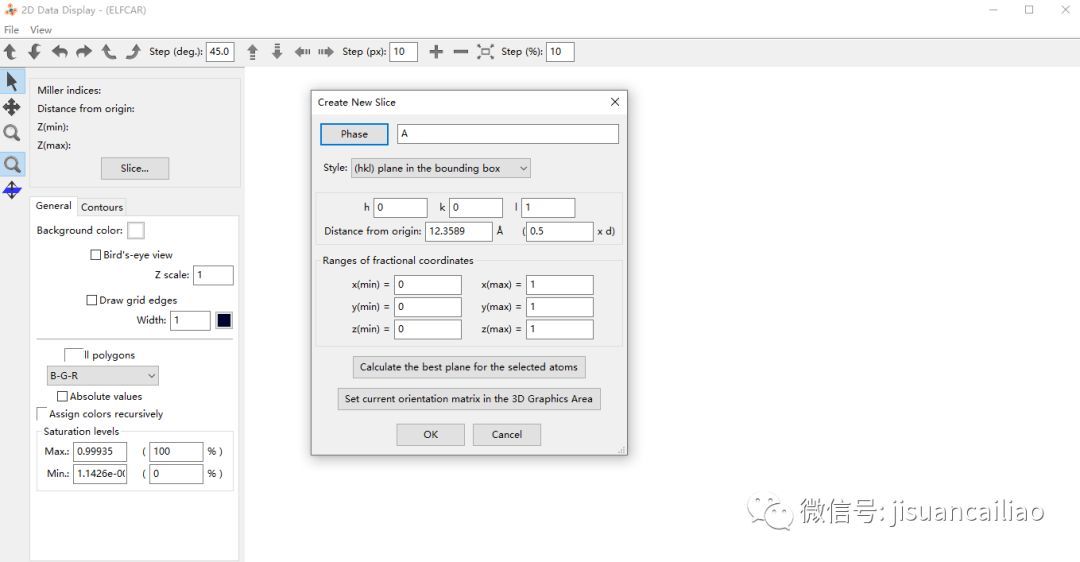Choose the Select arrow tool in sidebar
Image resolution: width=1080 pixels, height=562 pixels.
point(12,81)
